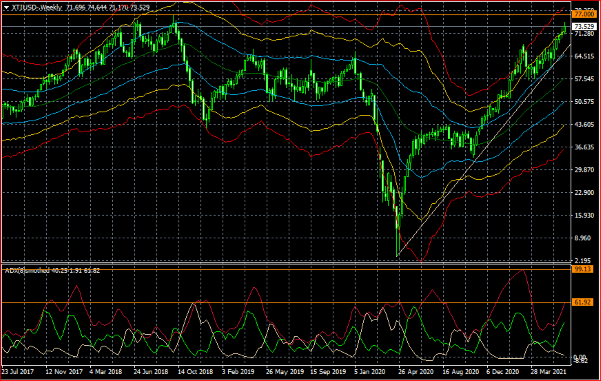The image size is (601, 381).
Task: Click the 3 Feb 2019 date label
Action: pos(238,371)
